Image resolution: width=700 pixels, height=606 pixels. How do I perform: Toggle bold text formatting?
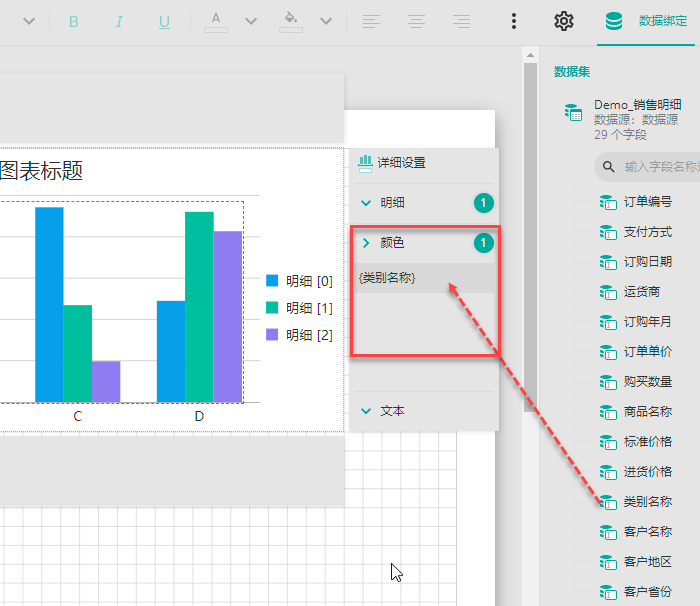74,21
